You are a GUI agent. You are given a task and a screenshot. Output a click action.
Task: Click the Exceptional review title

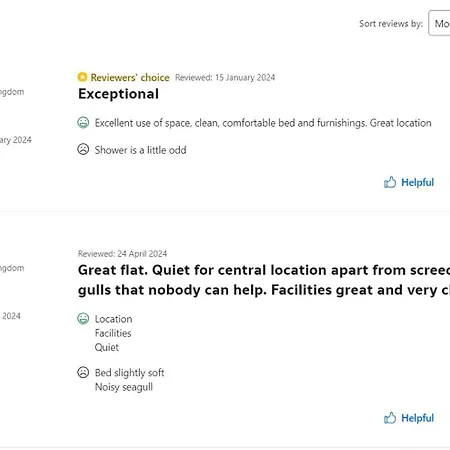point(118,94)
